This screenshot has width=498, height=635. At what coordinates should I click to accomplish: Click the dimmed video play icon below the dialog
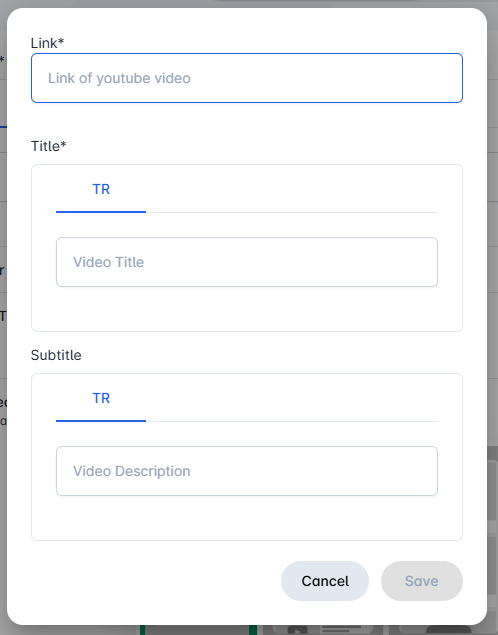(x=298, y=630)
